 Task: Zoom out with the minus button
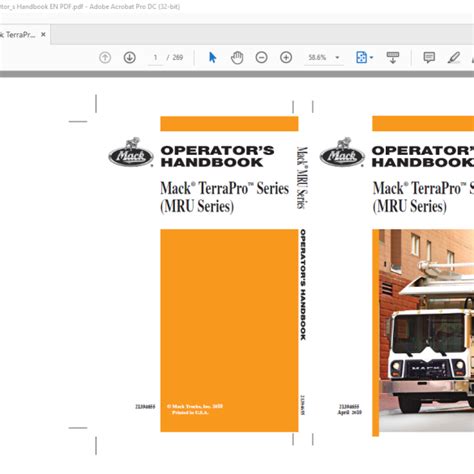click(x=261, y=58)
